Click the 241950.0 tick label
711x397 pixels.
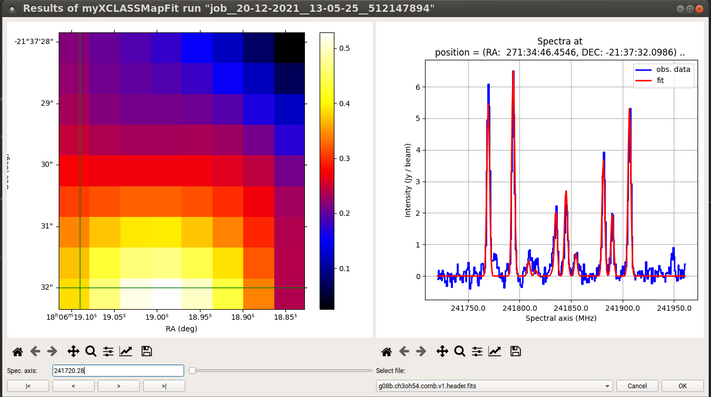click(x=674, y=308)
